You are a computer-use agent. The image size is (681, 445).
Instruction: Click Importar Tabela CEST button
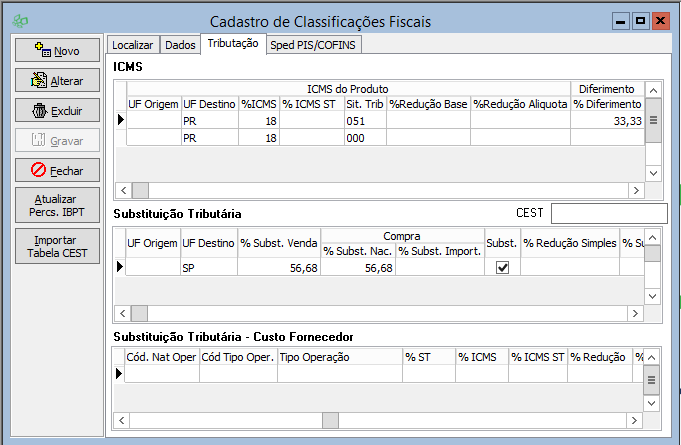pos(57,247)
